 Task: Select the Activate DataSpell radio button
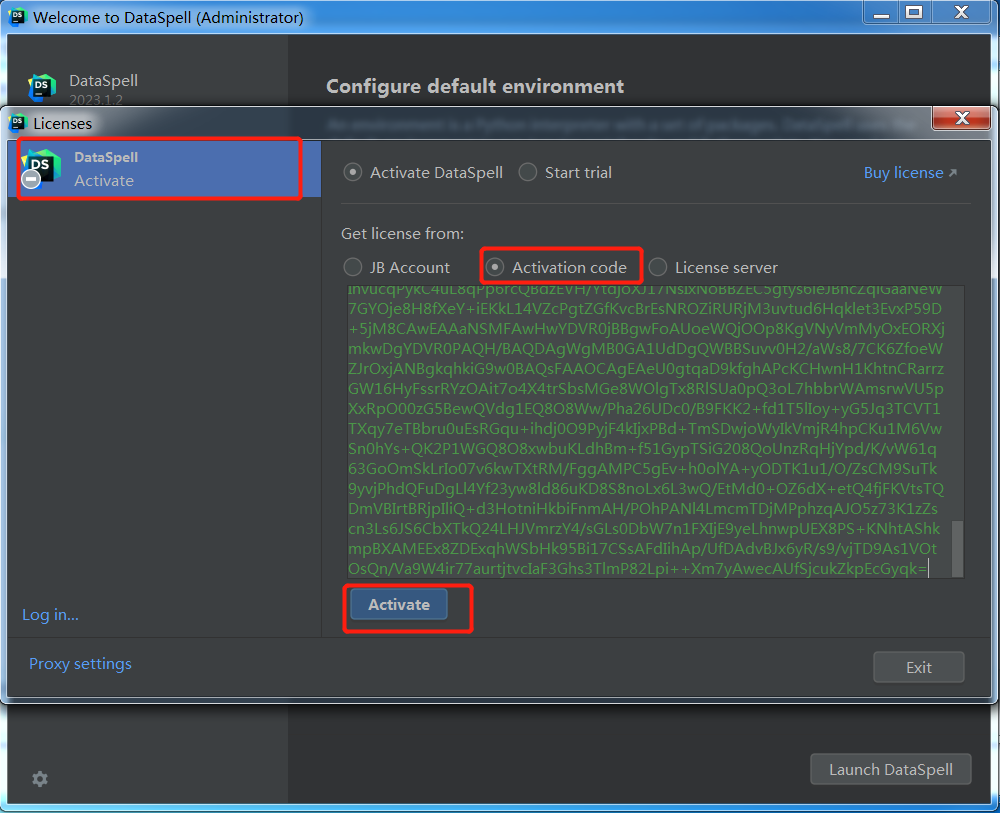[353, 172]
